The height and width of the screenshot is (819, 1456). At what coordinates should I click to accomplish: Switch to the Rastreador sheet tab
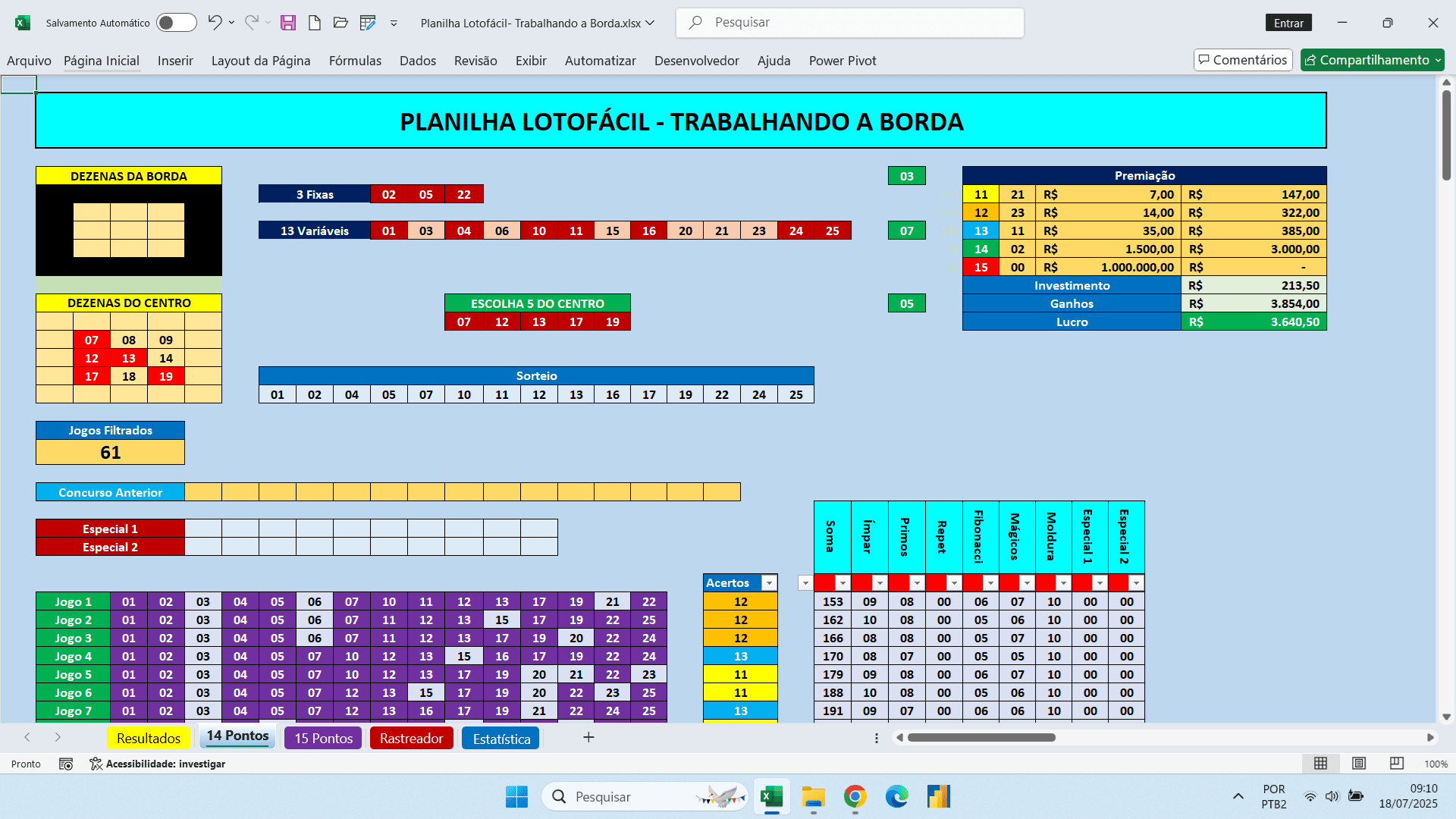411,738
